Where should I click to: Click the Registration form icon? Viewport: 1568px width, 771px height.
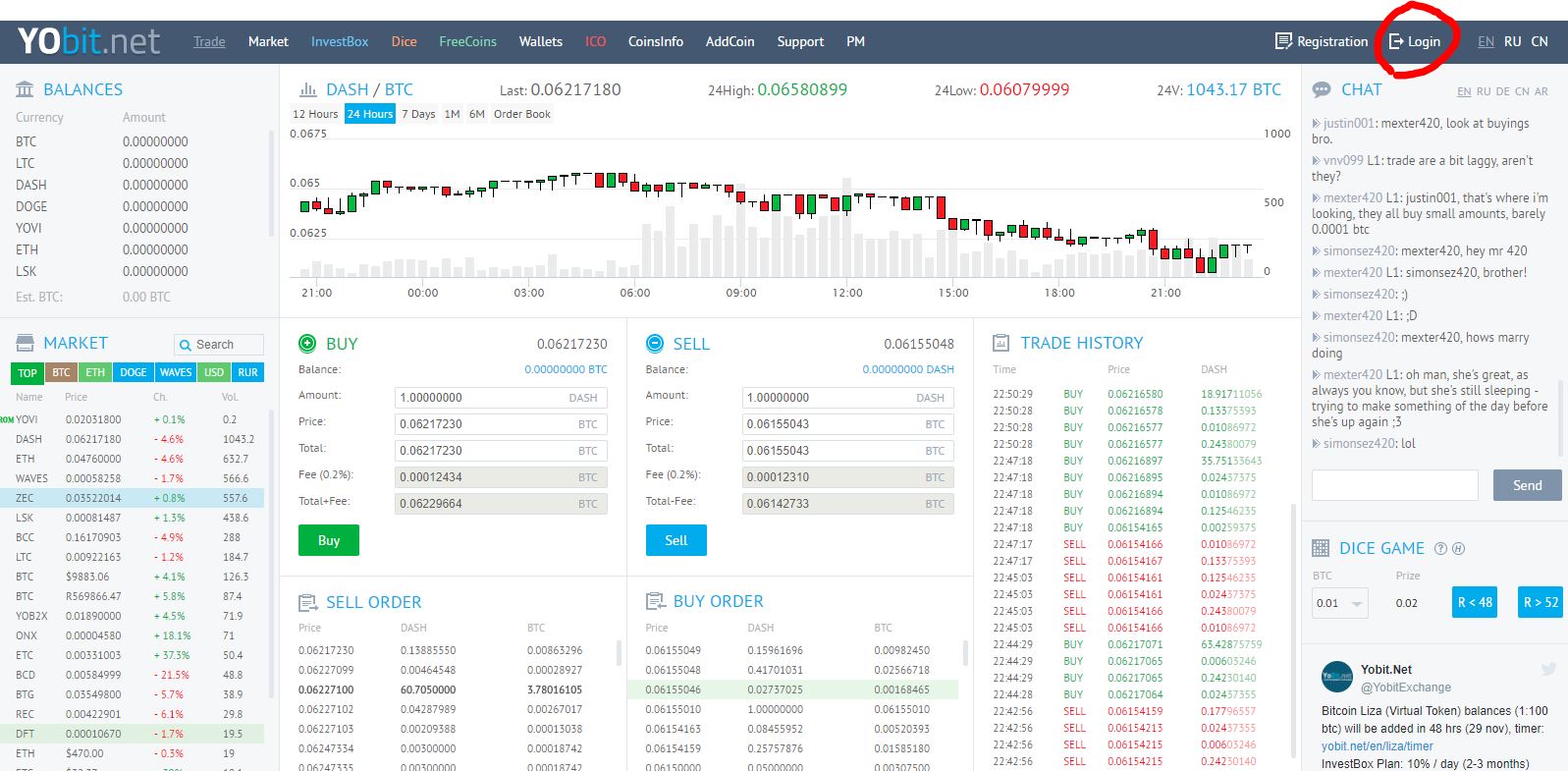coord(1282,41)
